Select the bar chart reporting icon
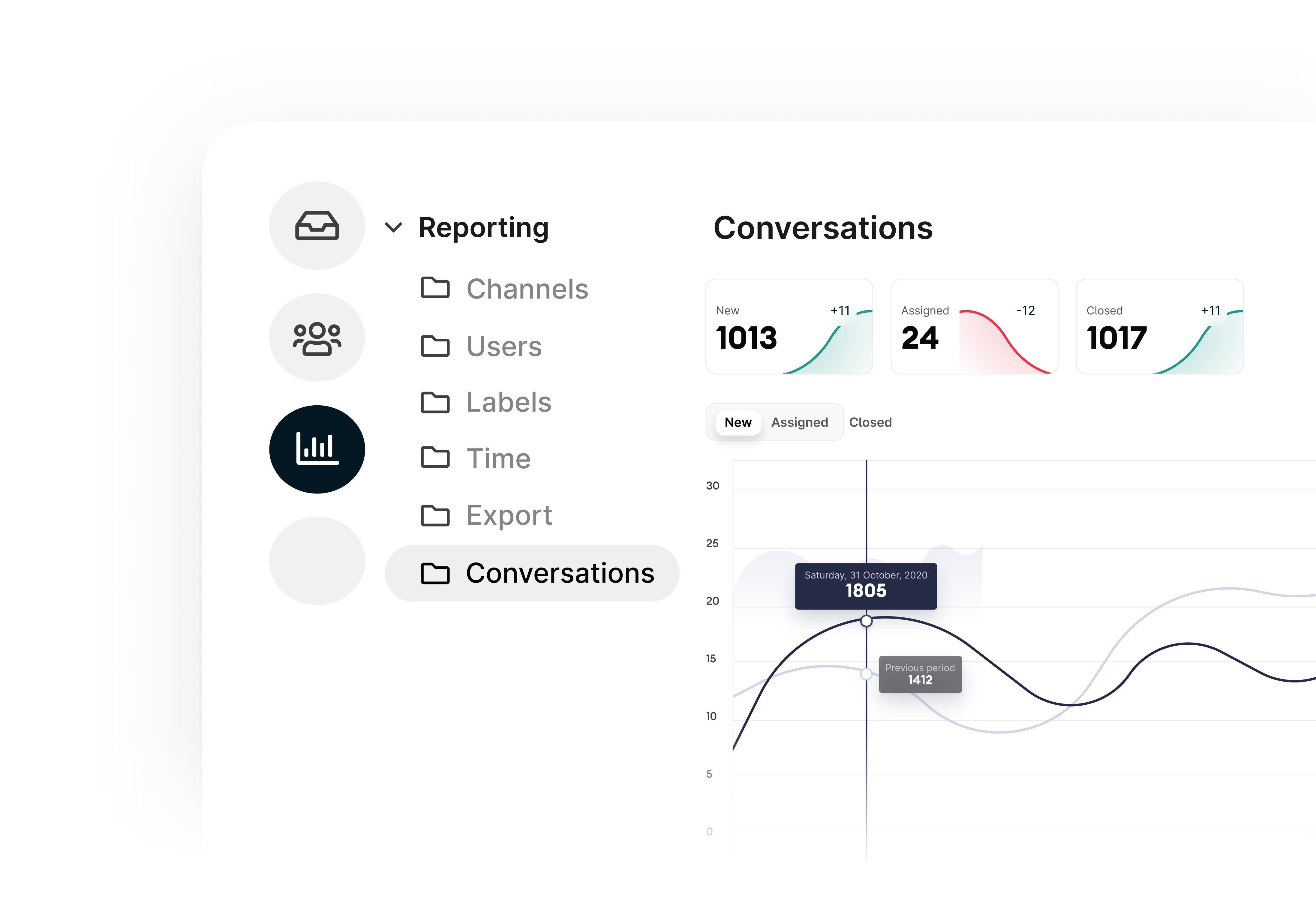Viewport: 1316px width, 900px height. click(x=317, y=449)
